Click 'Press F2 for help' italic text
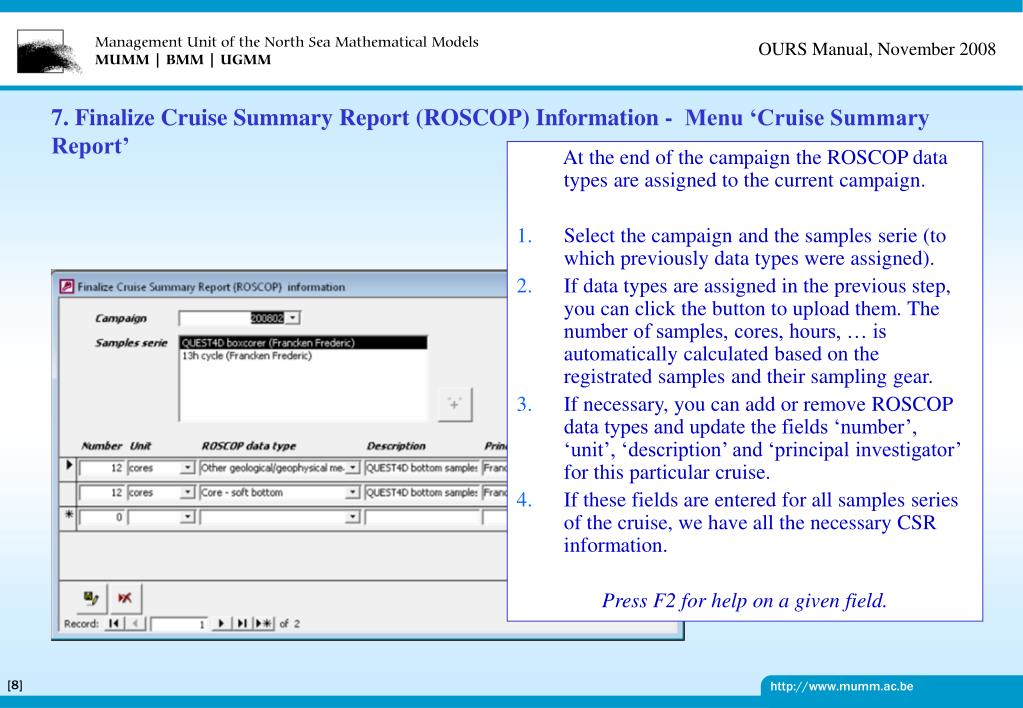 [x=744, y=600]
